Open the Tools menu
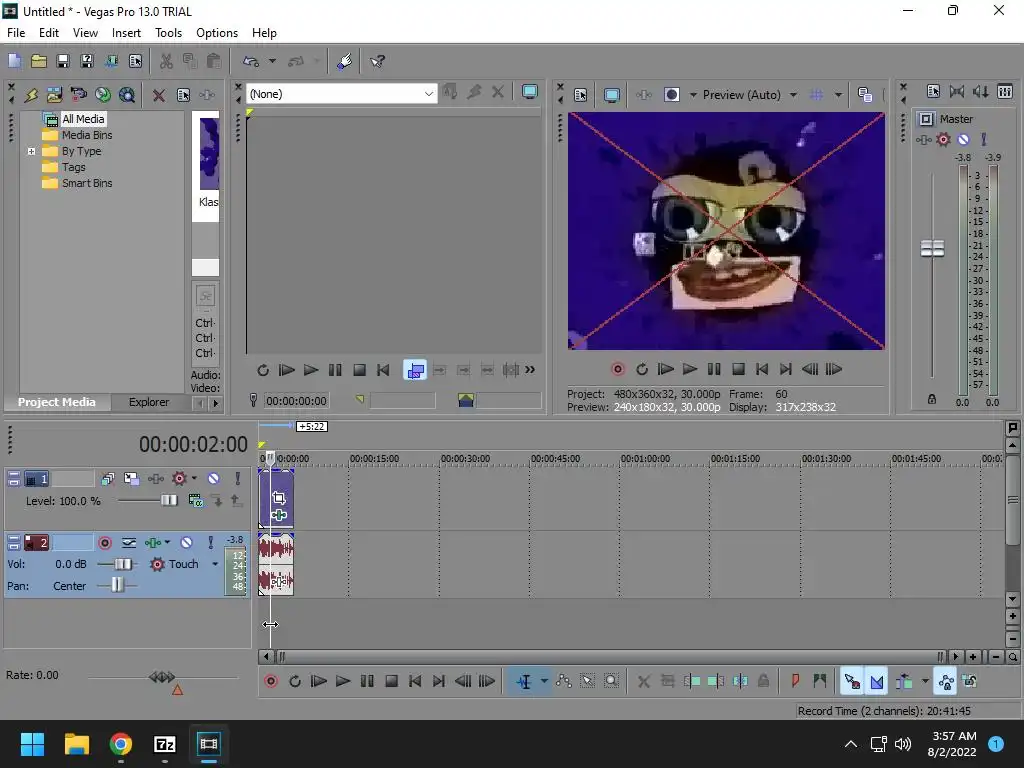 (168, 33)
